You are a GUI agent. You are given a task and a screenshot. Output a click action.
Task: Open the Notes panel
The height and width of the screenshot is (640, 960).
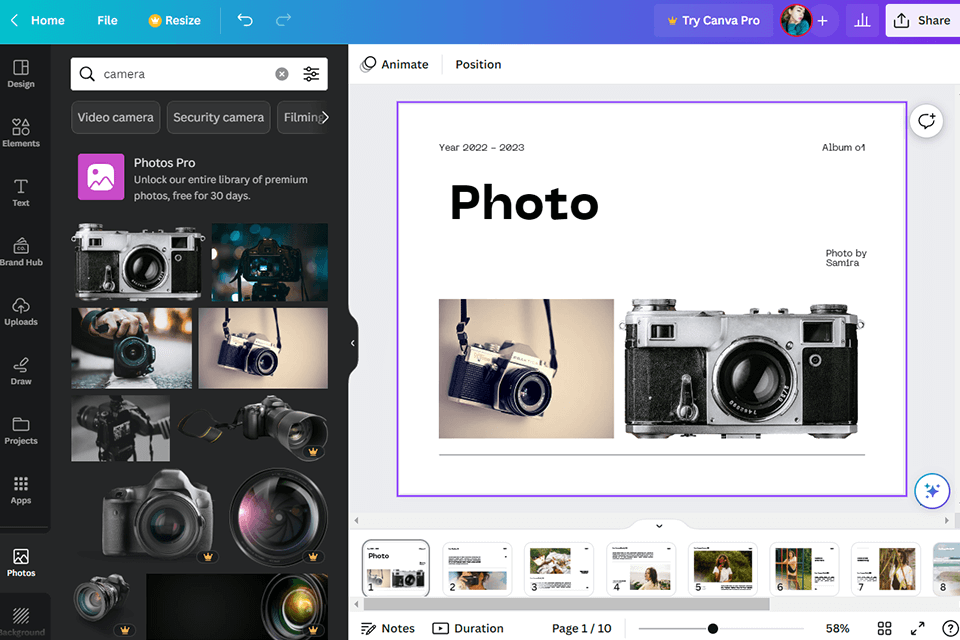click(x=388, y=628)
